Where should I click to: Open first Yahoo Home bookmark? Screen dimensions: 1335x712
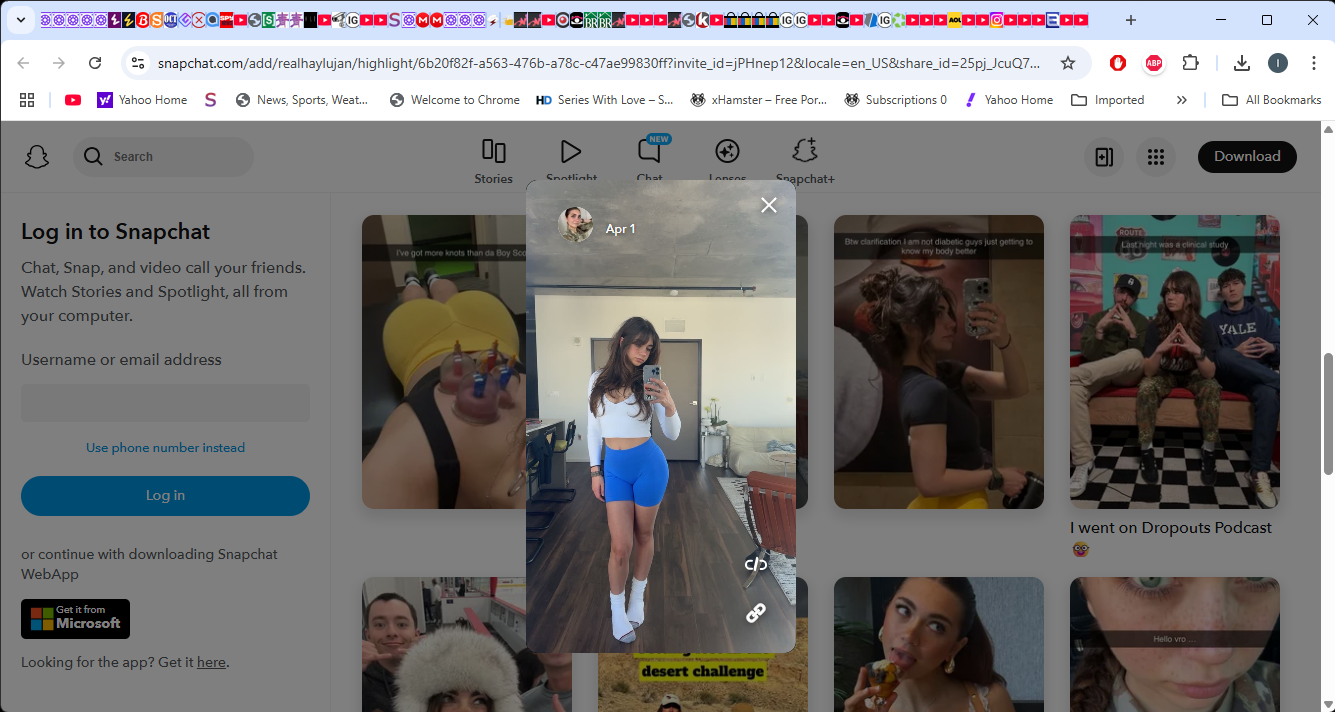click(142, 100)
